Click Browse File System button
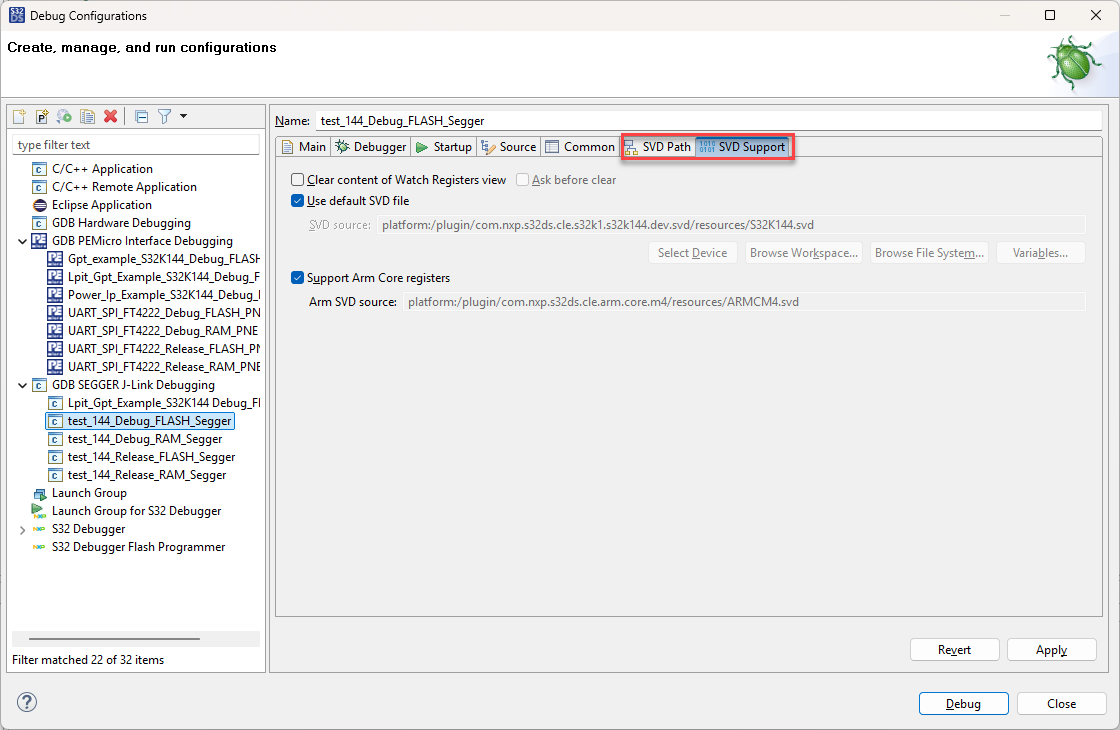Image resolution: width=1120 pixels, height=730 pixels. click(x=929, y=253)
